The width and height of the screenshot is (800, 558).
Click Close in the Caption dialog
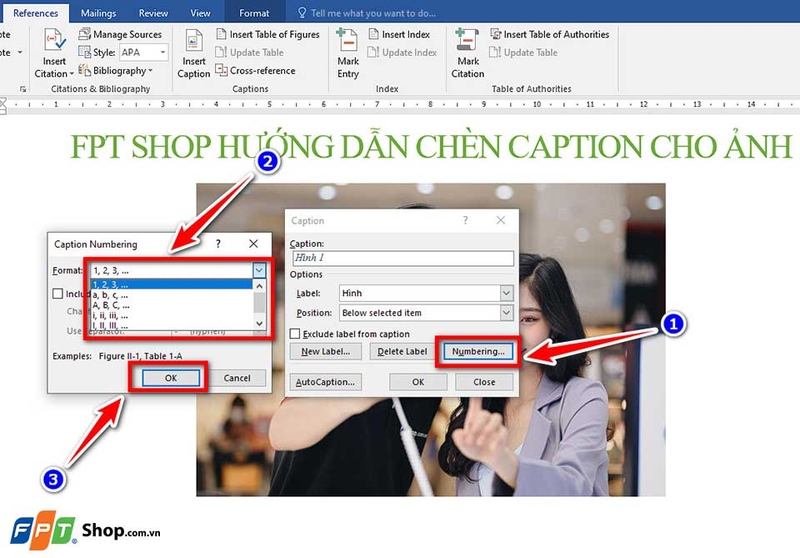point(484,382)
